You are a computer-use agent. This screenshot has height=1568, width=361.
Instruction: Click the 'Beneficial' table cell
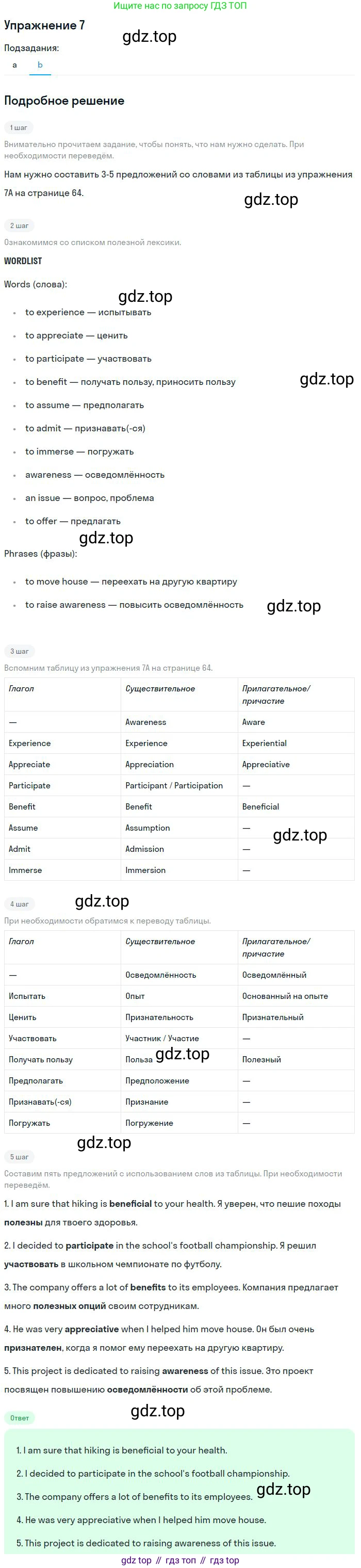[x=260, y=806]
